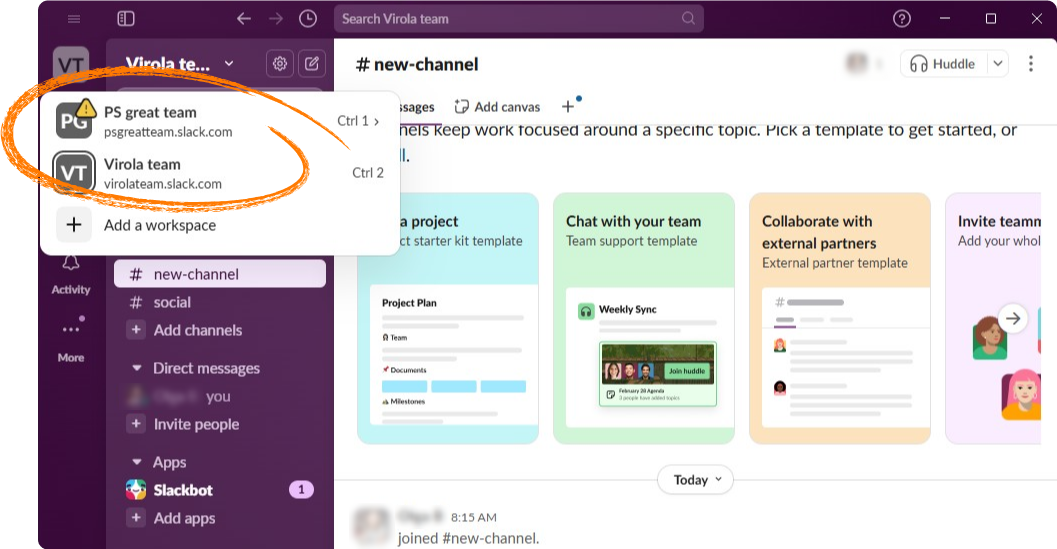Viewport: 1057px width, 549px height.
Task: Go back with the left arrow
Action: coord(244,19)
